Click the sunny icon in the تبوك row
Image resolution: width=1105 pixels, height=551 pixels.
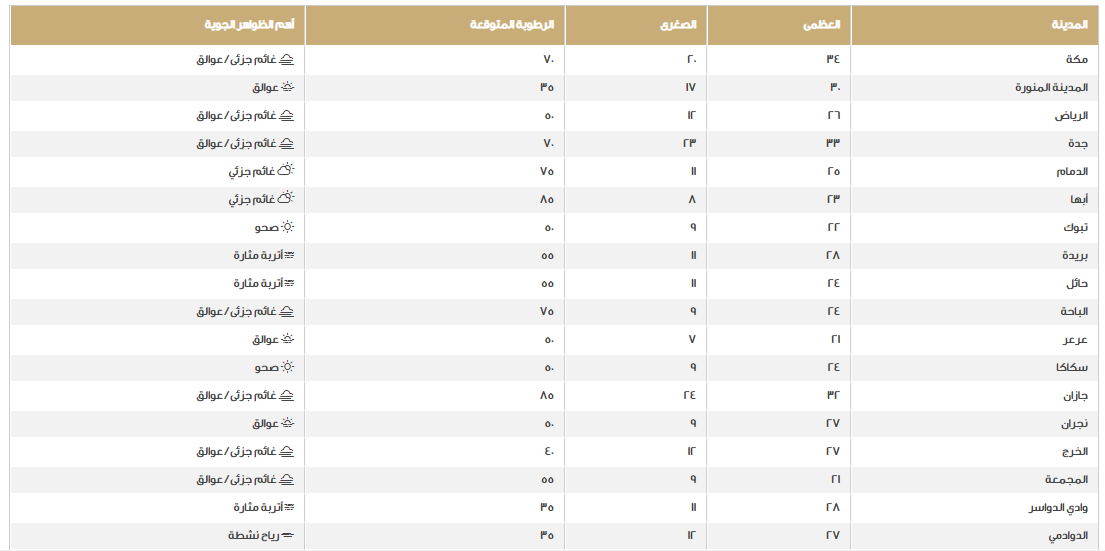pos(287,227)
